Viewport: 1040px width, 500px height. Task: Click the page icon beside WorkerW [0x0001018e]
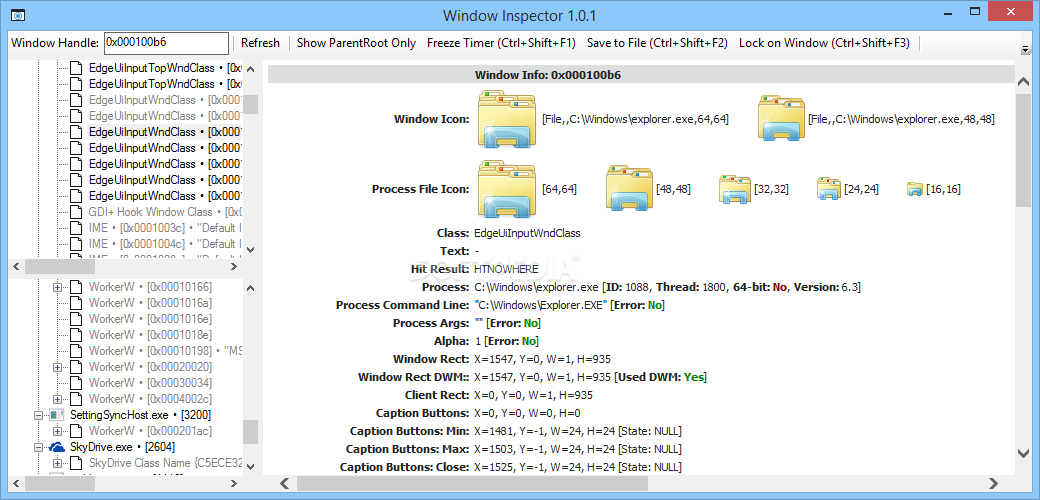(x=77, y=335)
